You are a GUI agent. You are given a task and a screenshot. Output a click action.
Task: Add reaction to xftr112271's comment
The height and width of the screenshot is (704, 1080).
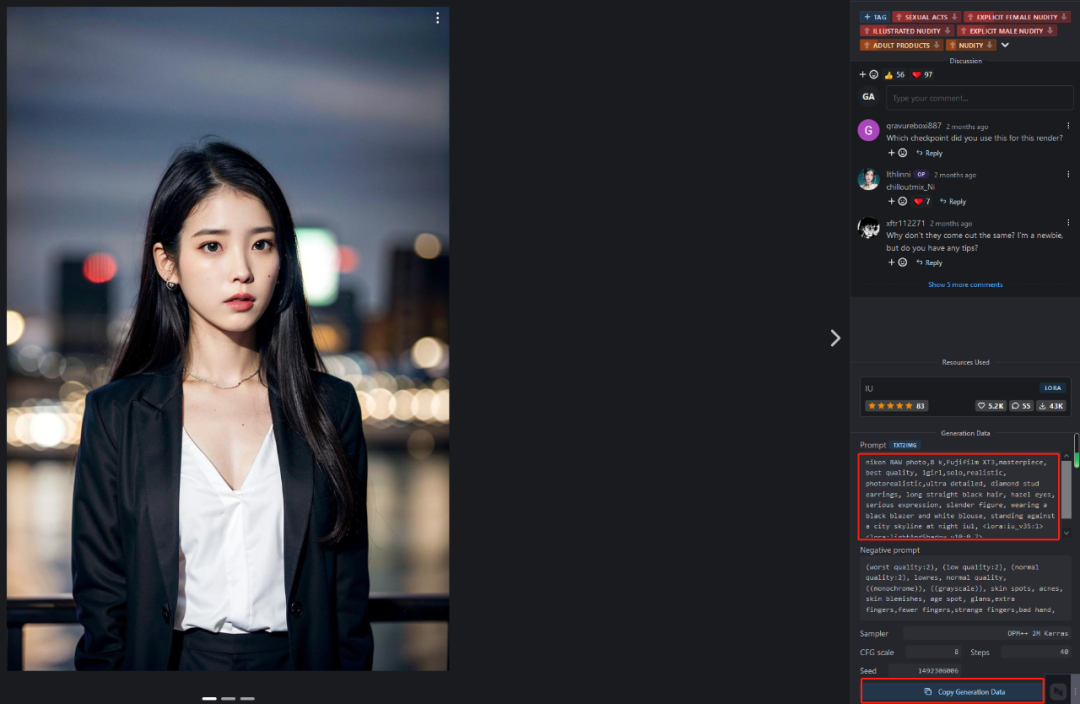coord(897,262)
